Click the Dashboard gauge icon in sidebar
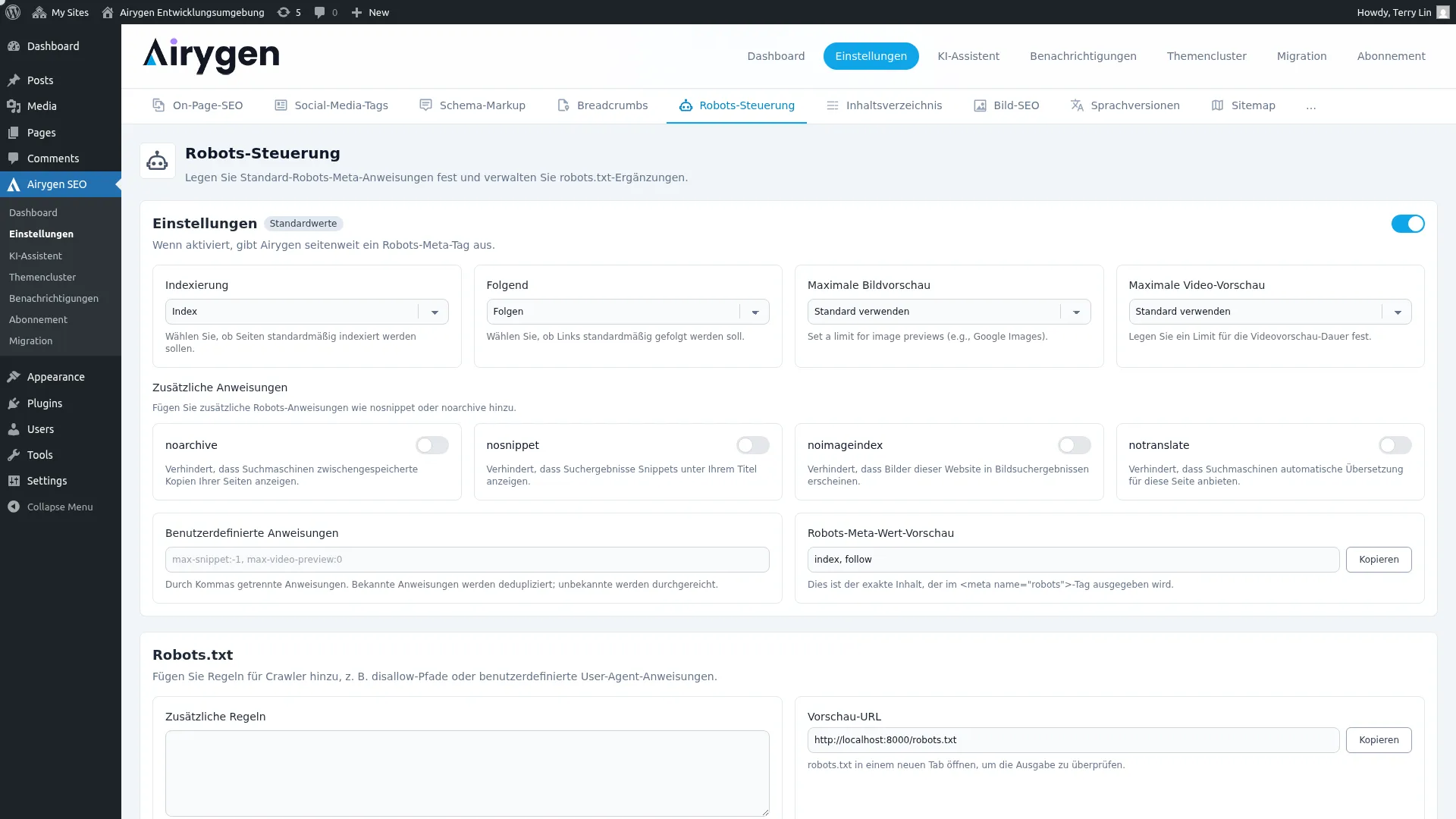The width and height of the screenshot is (1456, 819). (x=14, y=46)
